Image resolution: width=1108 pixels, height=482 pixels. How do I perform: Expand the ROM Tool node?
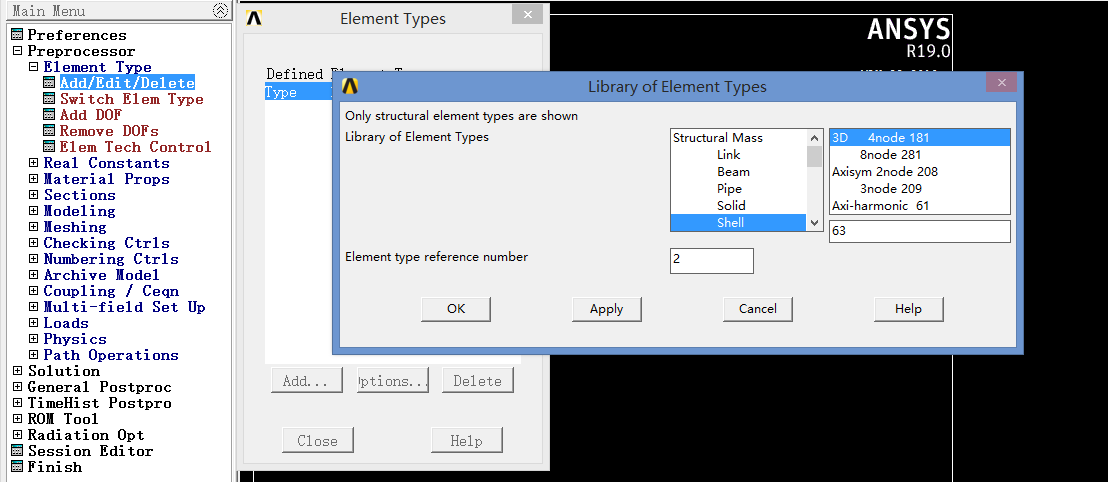coord(18,419)
